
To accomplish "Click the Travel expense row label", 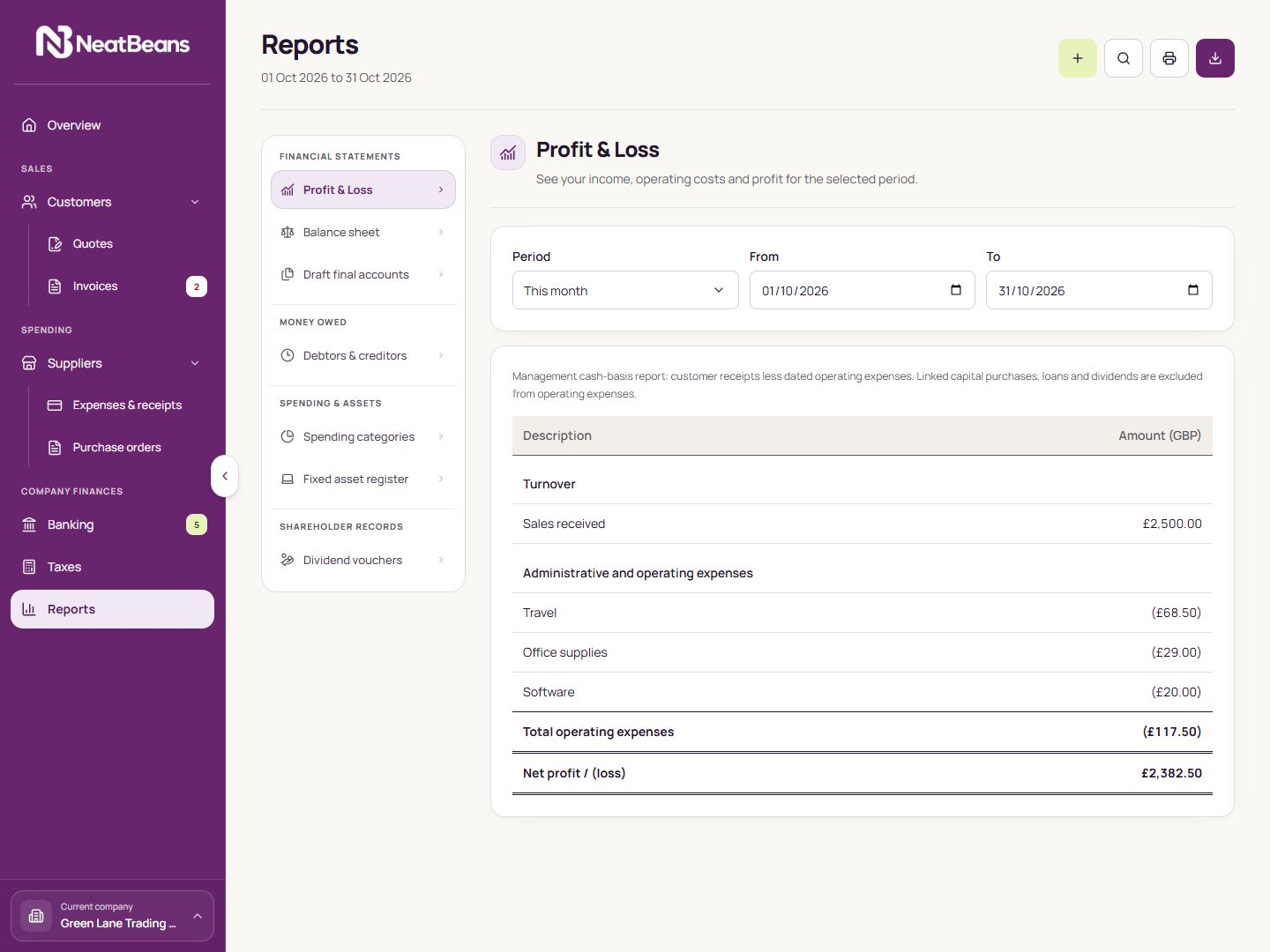I will tap(540, 613).
